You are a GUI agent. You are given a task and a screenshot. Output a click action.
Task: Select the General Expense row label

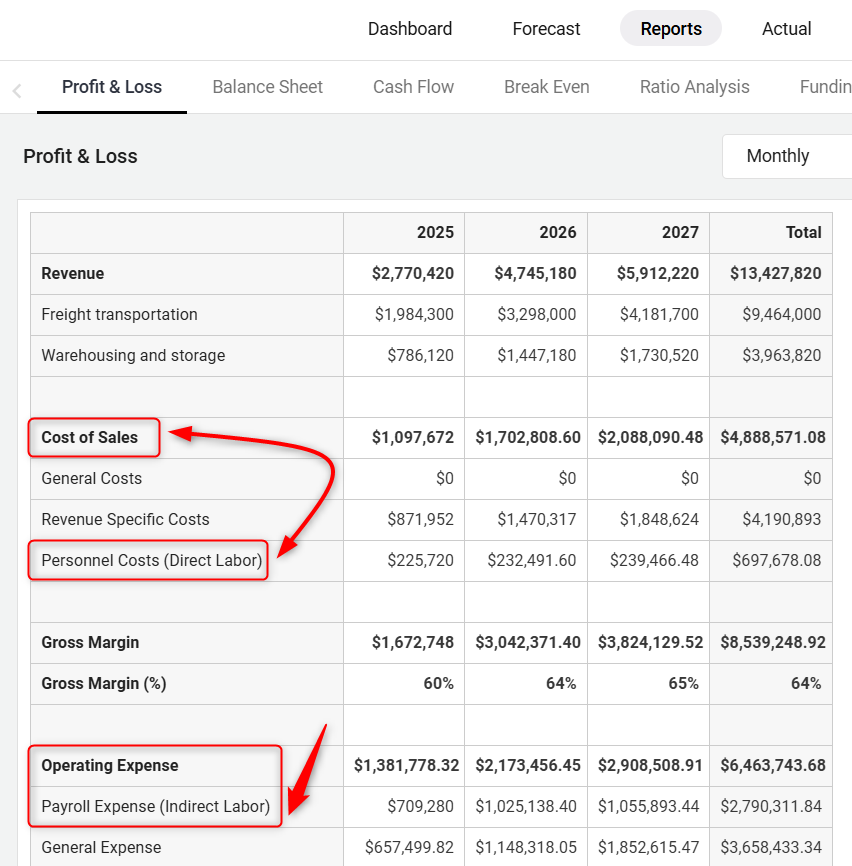tap(101, 847)
